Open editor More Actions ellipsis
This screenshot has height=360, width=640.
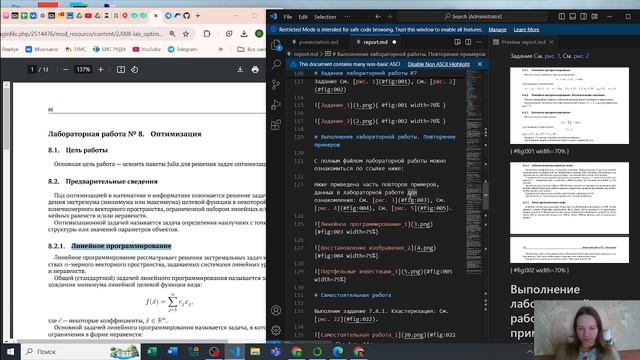point(479,42)
